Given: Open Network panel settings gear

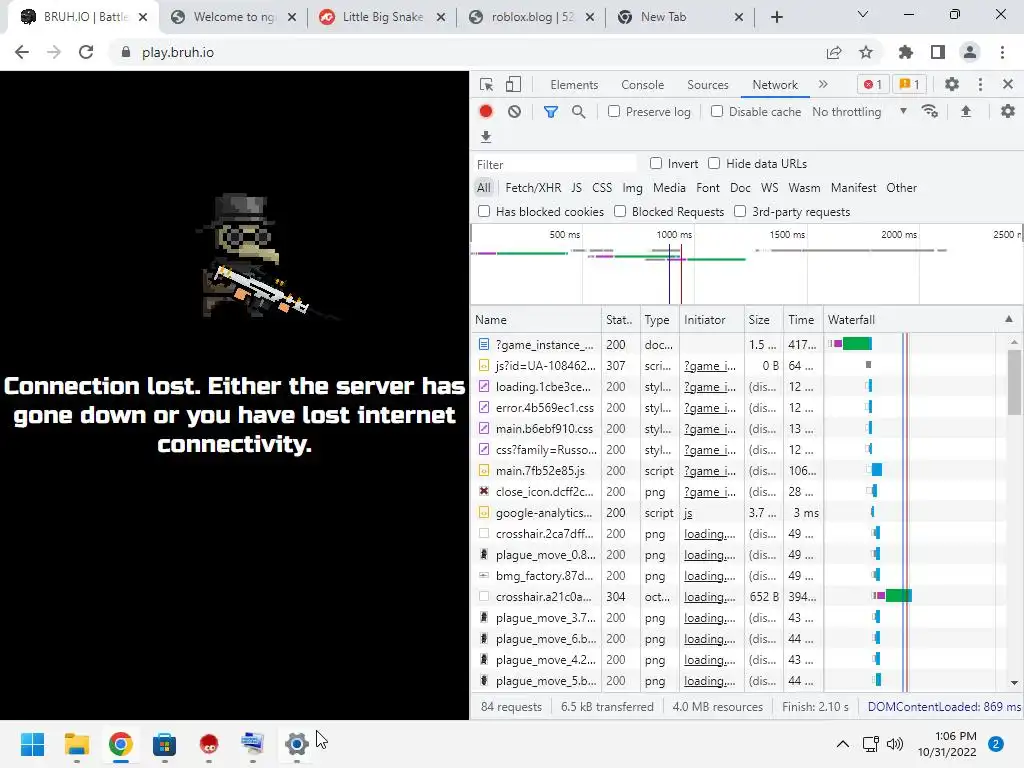Looking at the screenshot, I should tap(1008, 112).
